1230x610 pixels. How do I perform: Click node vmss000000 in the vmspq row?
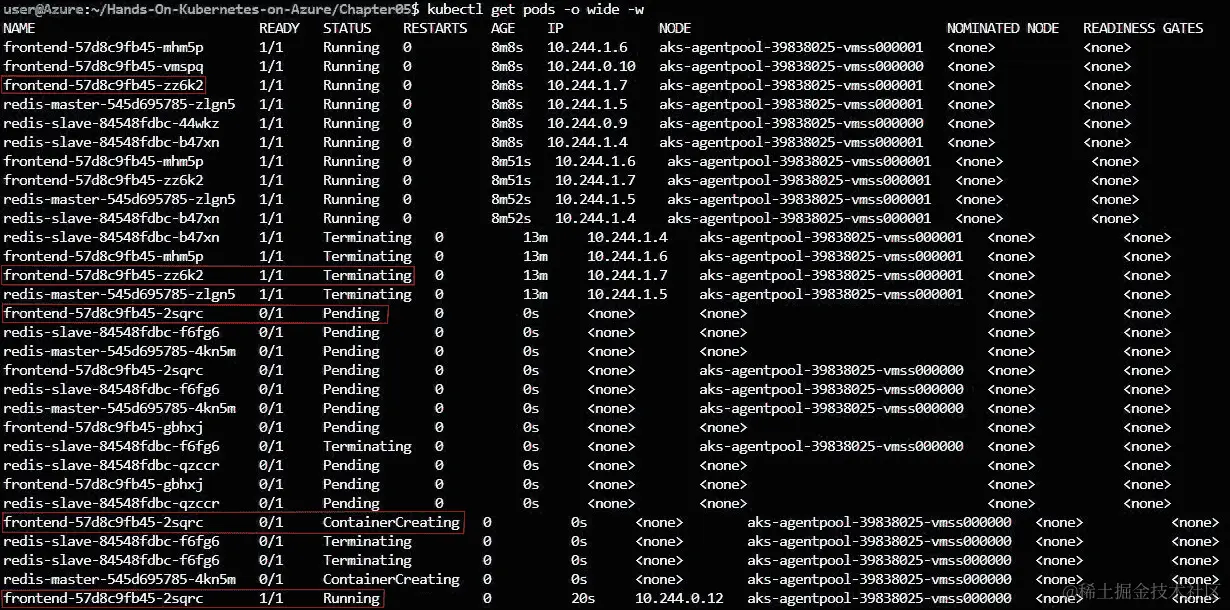click(x=791, y=66)
